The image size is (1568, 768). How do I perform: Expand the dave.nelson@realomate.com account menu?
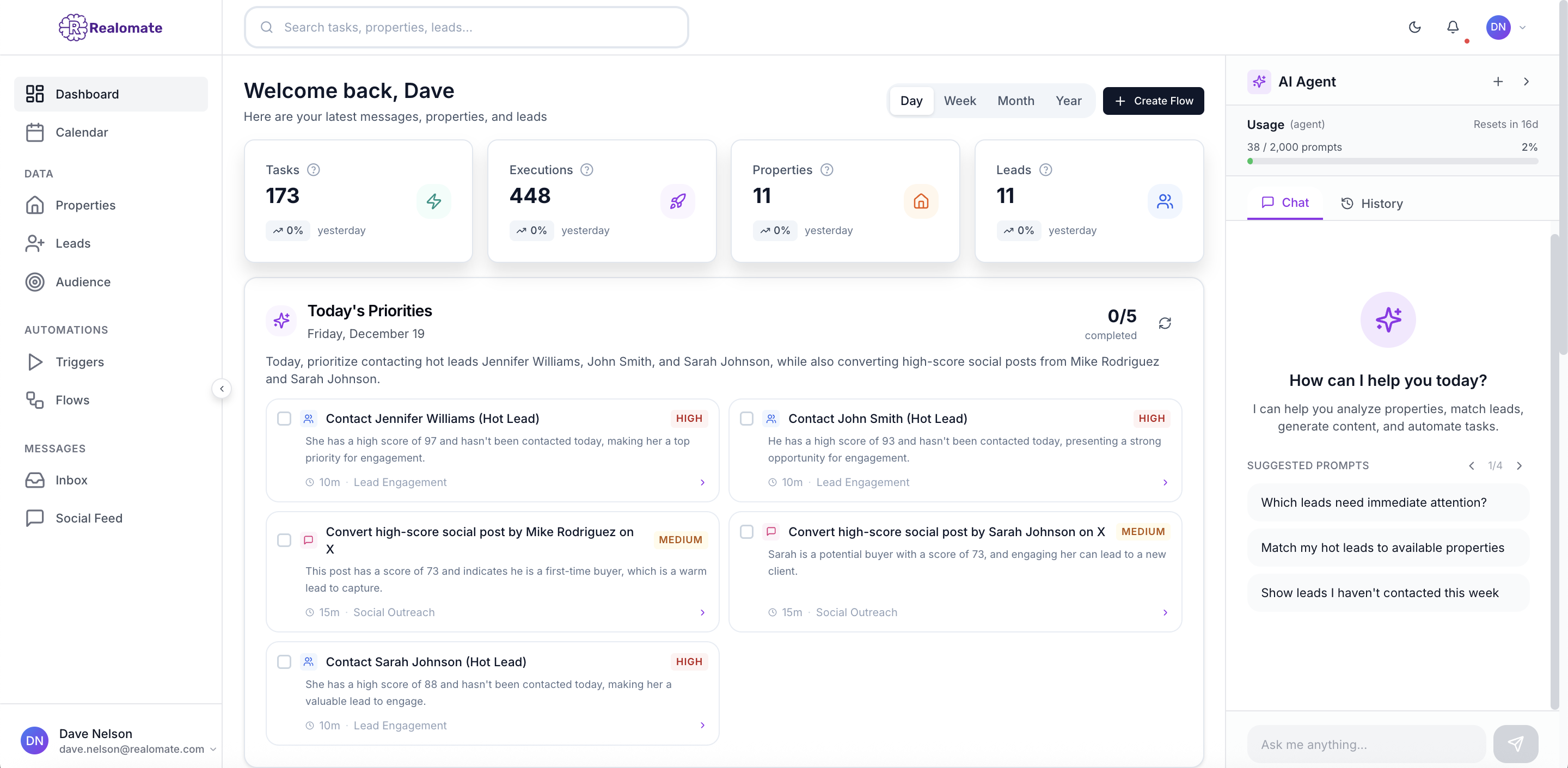tap(213, 749)
